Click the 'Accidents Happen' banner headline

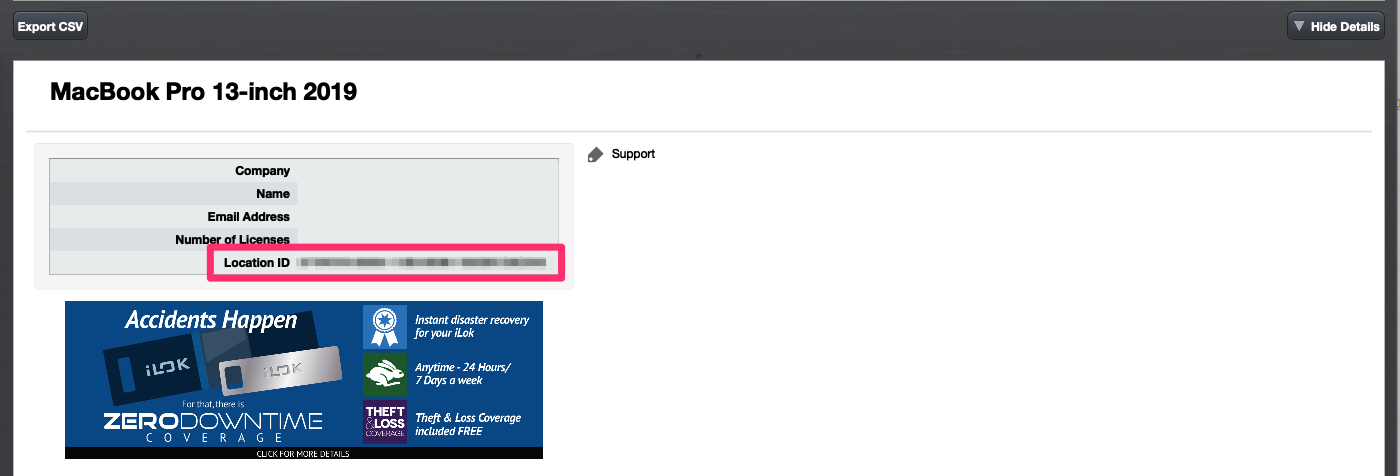(211, 320)
